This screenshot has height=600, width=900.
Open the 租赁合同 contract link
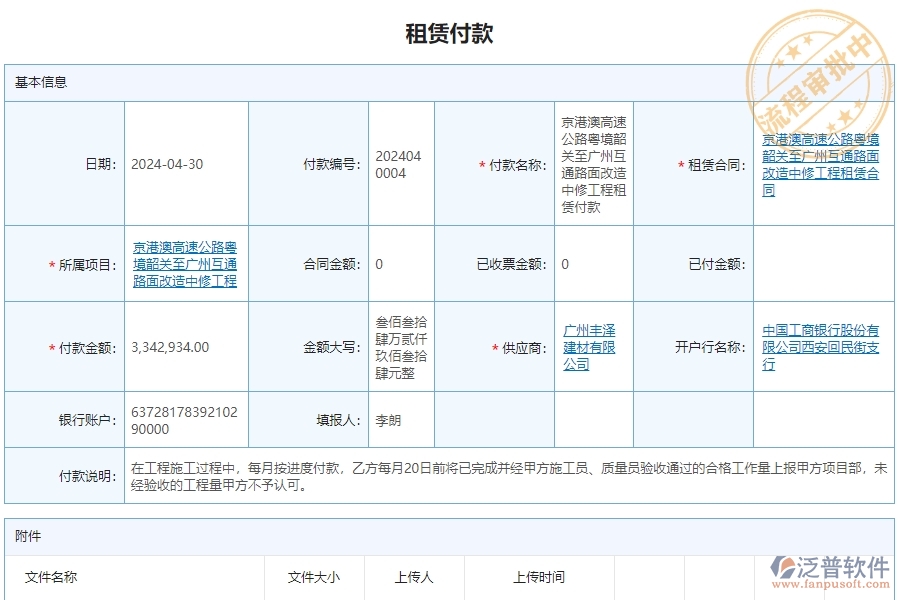point(822,166)
